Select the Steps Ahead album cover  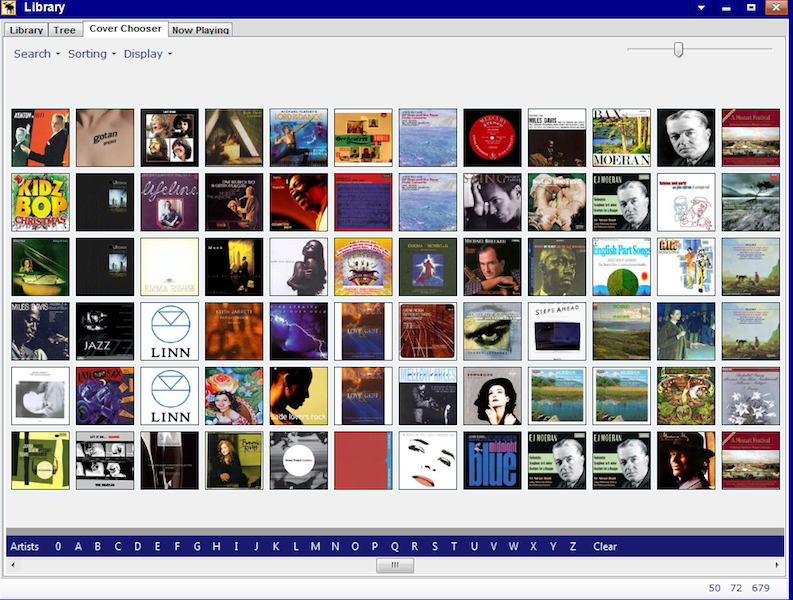pyautogui.click(x=557, y=331)
